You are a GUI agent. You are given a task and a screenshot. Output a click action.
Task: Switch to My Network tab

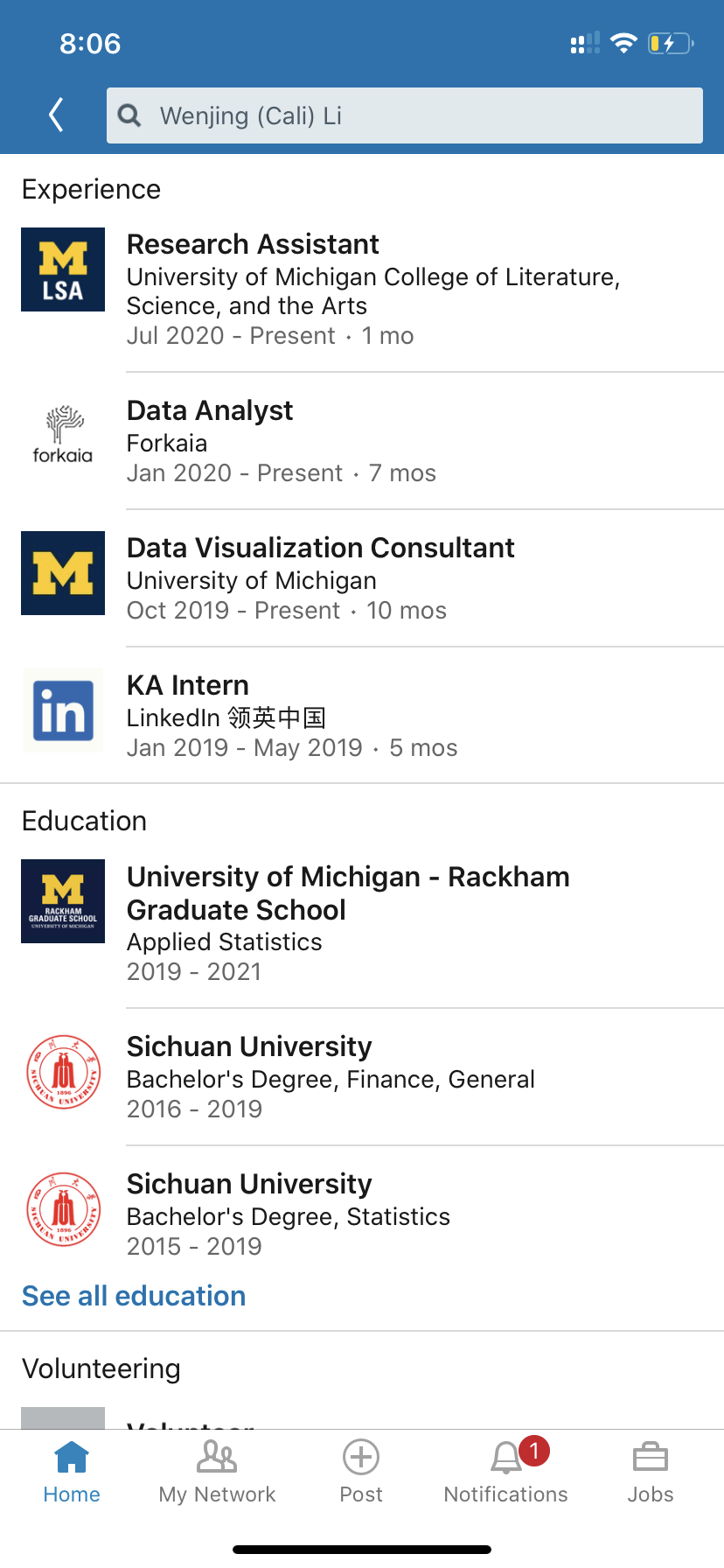click(217, 1472)
